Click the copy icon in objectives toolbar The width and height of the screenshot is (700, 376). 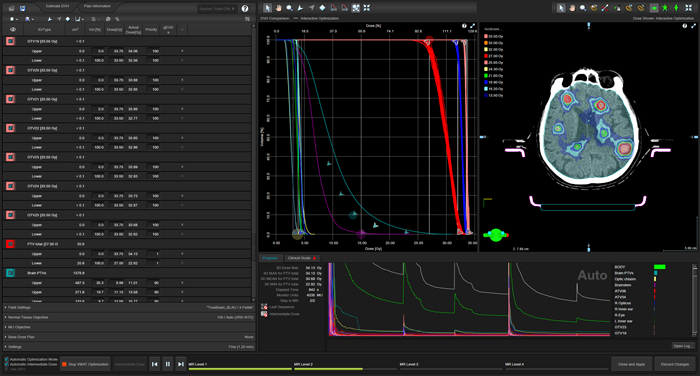[x=108, y=19]
